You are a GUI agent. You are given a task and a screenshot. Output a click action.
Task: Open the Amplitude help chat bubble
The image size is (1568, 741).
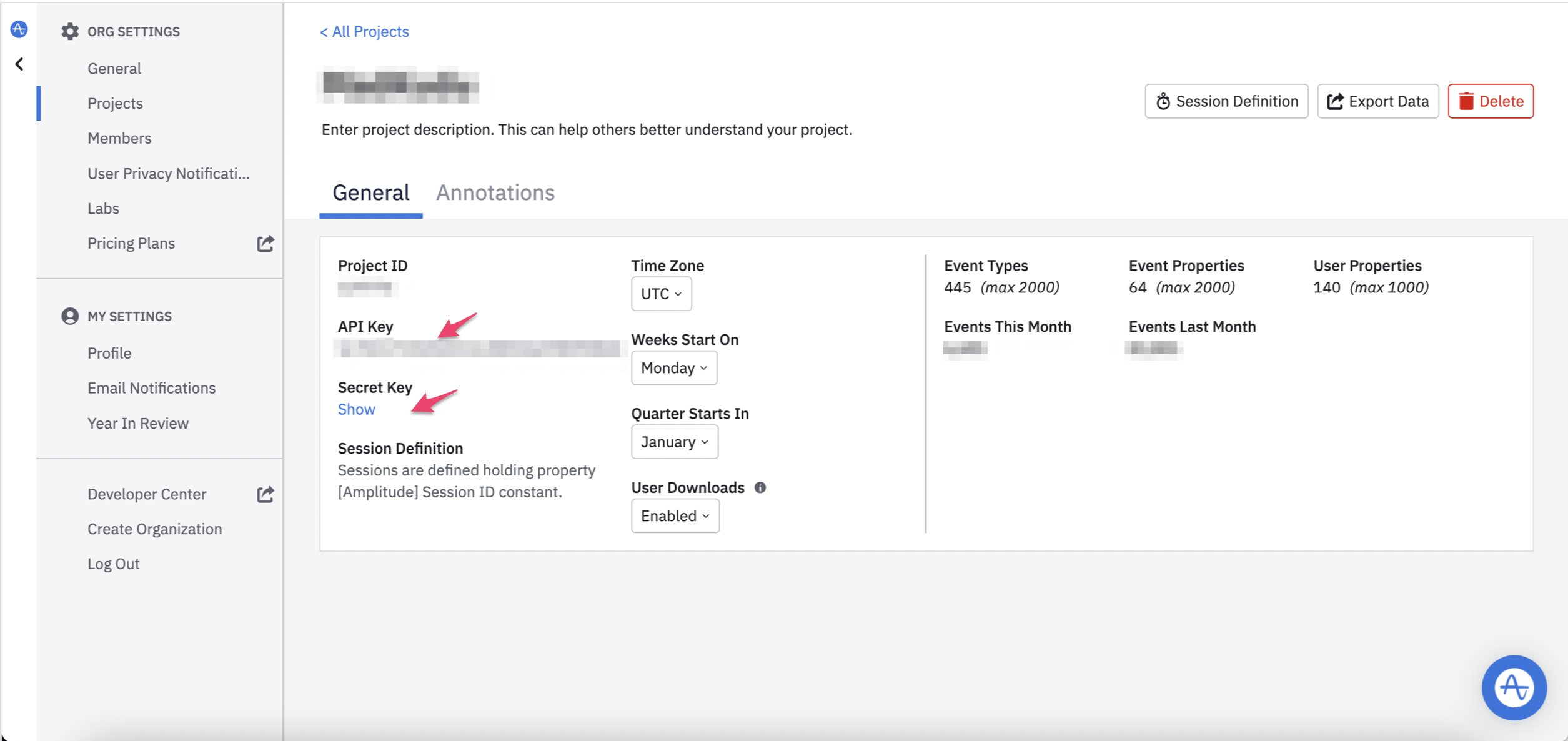click(x=1514, y=687)
